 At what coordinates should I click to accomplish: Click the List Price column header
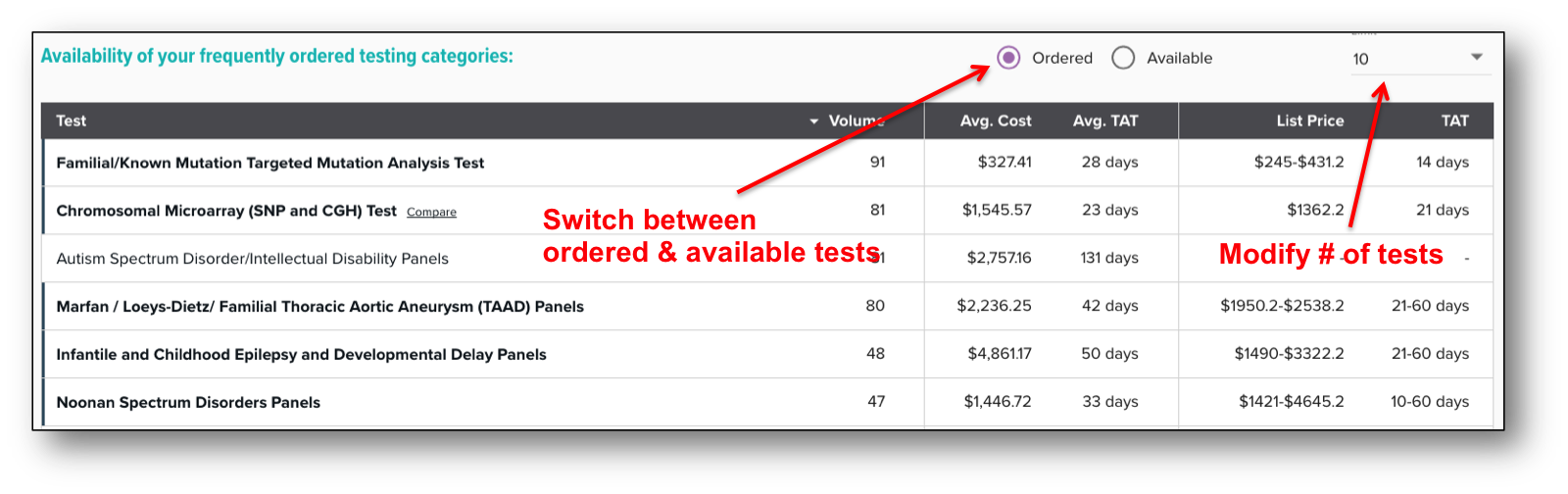tap(1309, 121)
